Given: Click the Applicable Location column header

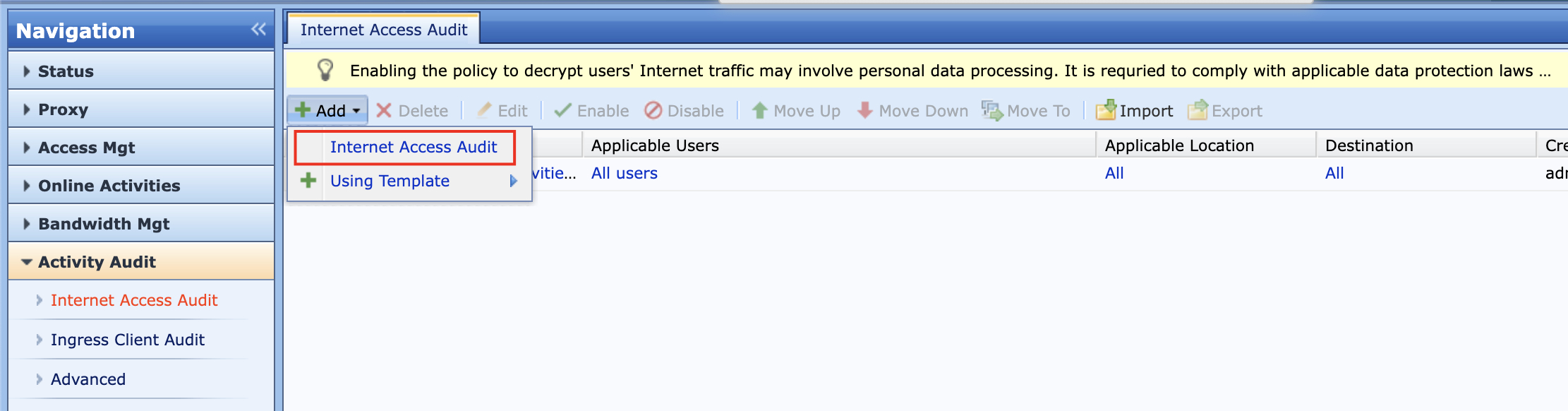Looking at the screenshot, I should click(x=1179, y=145).
